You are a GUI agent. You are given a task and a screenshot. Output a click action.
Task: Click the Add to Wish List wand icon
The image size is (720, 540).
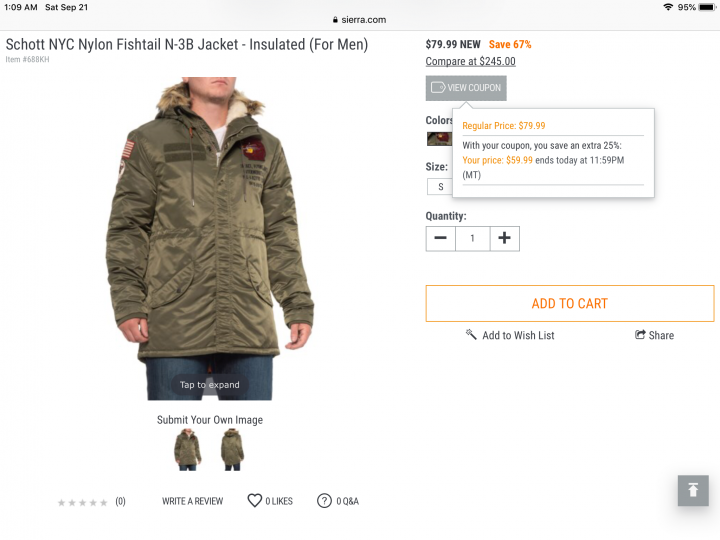471,334
